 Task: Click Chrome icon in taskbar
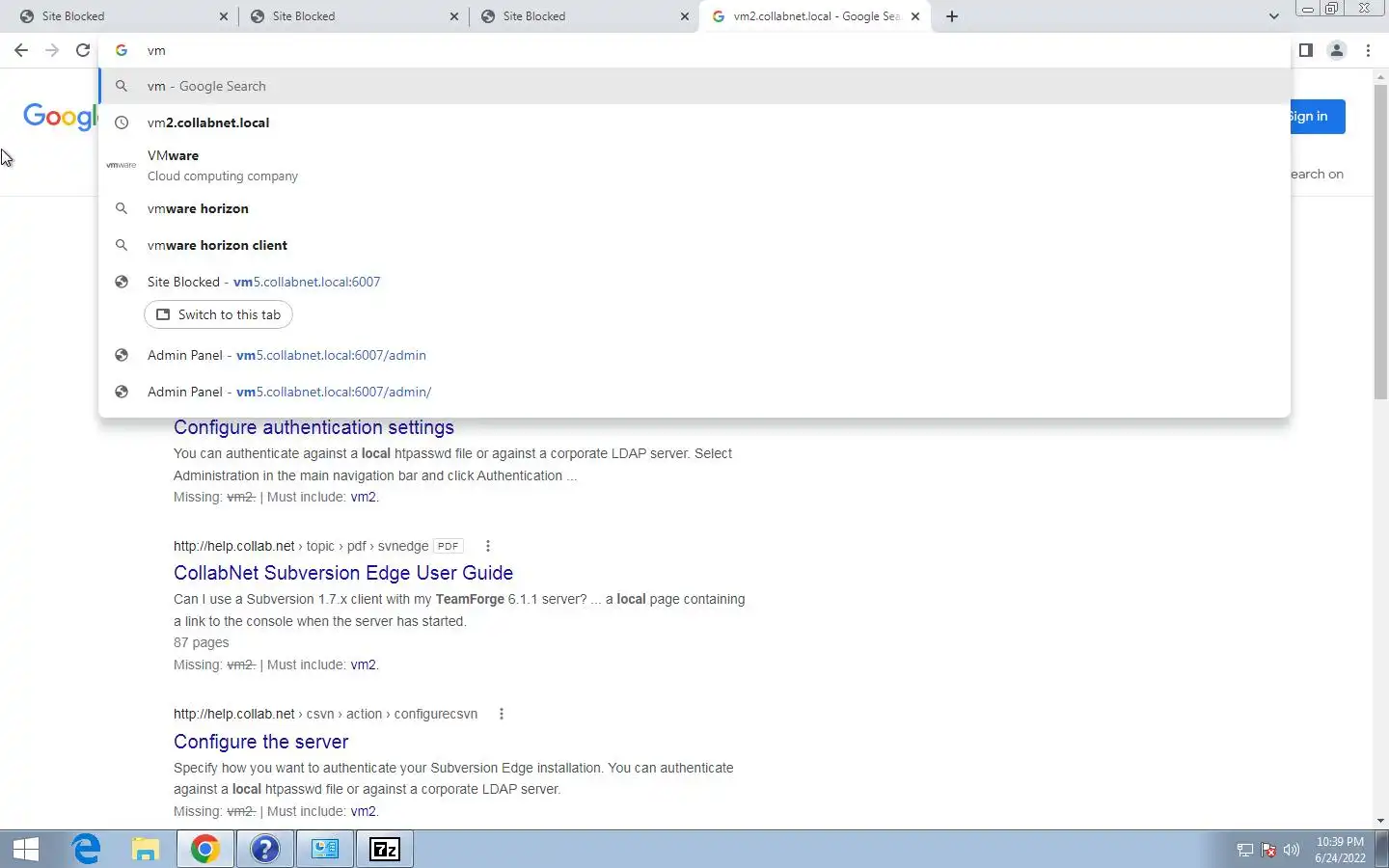pyautogui.click(x=204, y=849)
